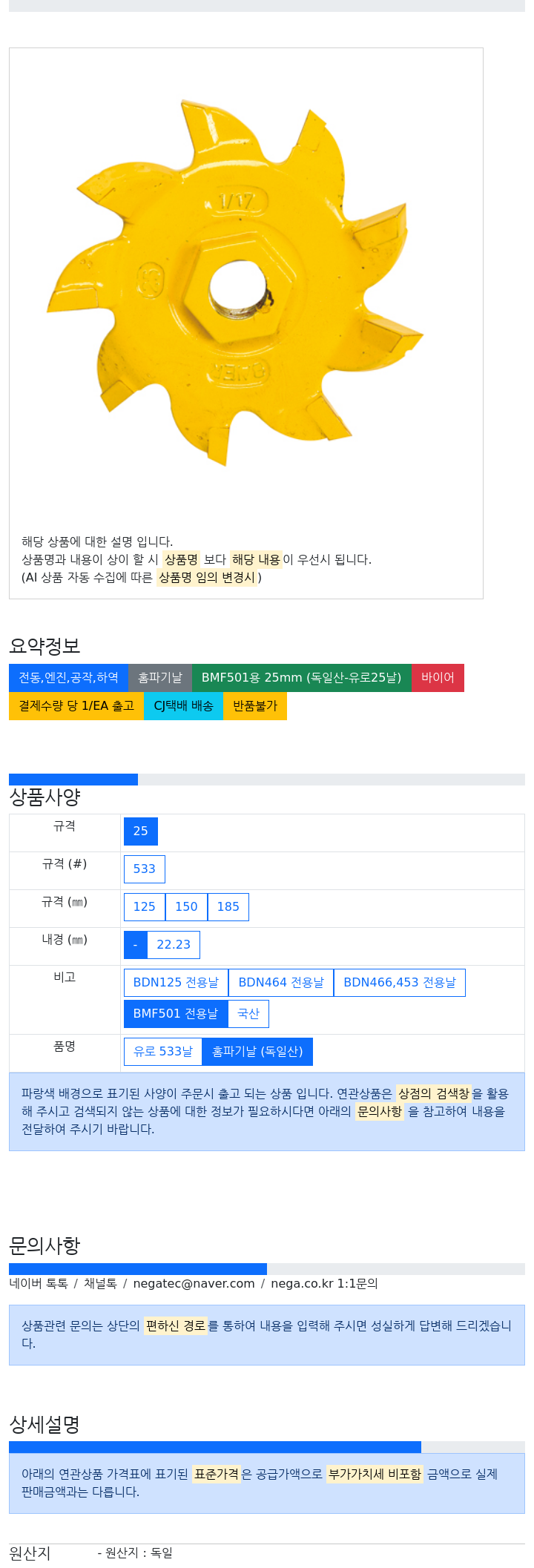
Task: Choose the BDN466,453 전용날 option
Action: tap(400, 983)
